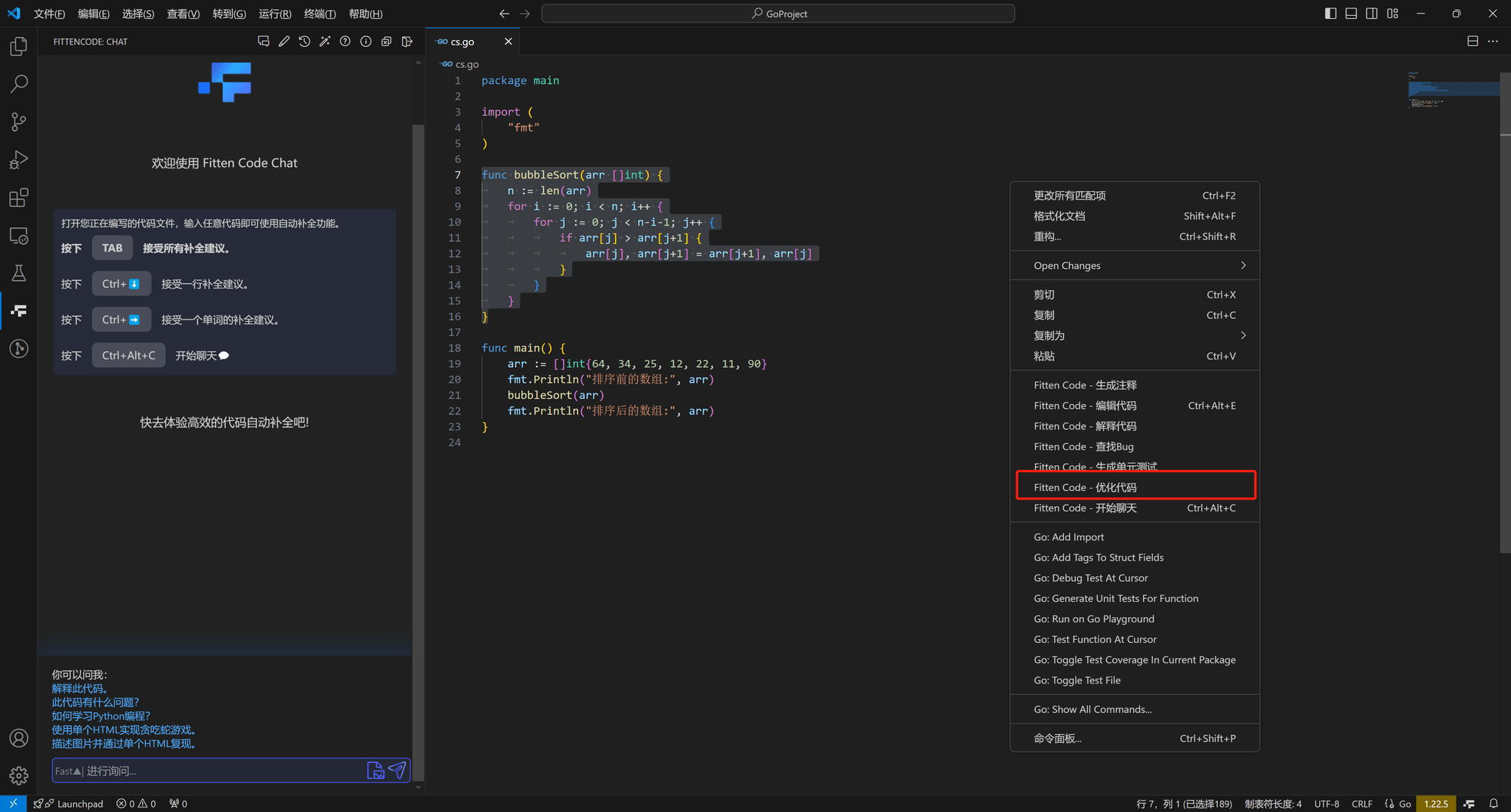Image resolution: width=1511 pixels, height=812 pixels.
Task: Open the Source Control view
Action: (x=19, y=122)
